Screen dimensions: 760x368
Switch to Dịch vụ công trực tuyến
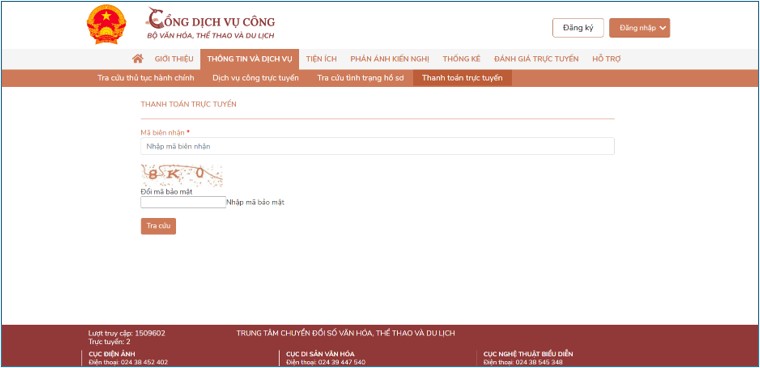(x=255, y=78)
